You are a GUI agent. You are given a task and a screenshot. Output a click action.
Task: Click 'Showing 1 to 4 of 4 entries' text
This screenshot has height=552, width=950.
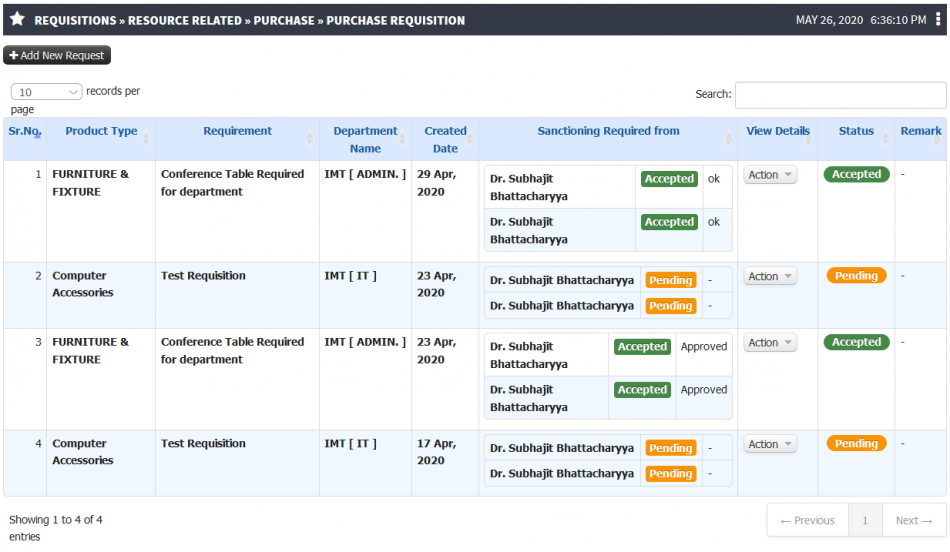56,528
